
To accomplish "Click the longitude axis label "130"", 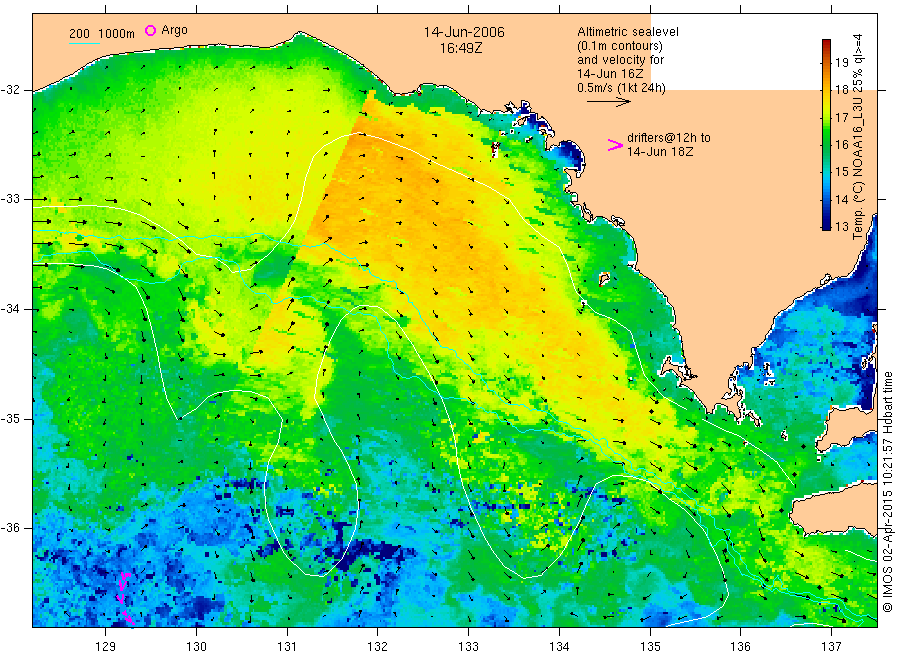I will (x=196, y=647).
